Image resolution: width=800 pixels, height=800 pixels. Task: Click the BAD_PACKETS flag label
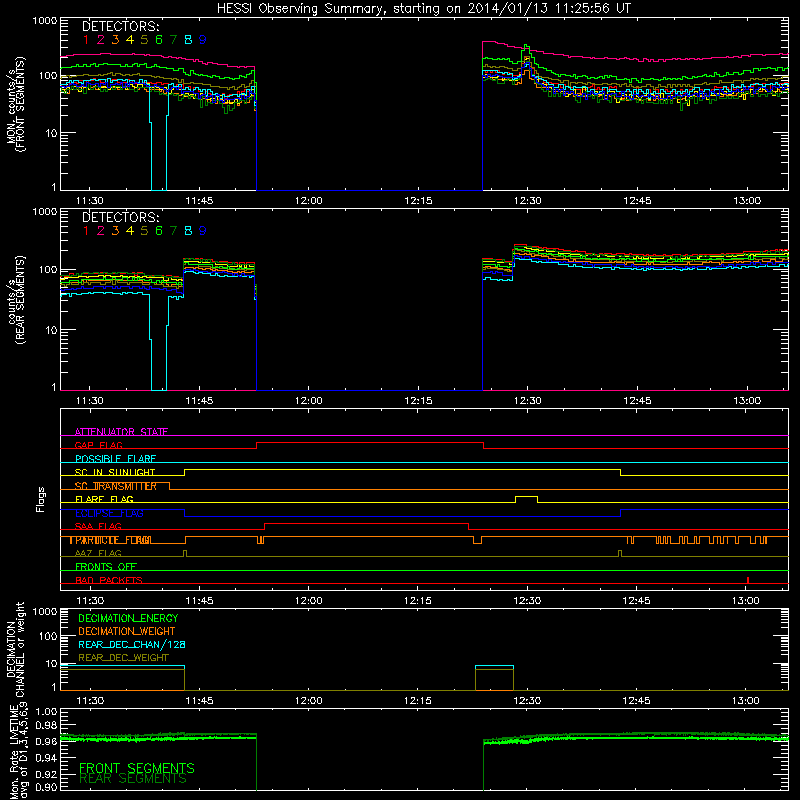coord(109,580)
